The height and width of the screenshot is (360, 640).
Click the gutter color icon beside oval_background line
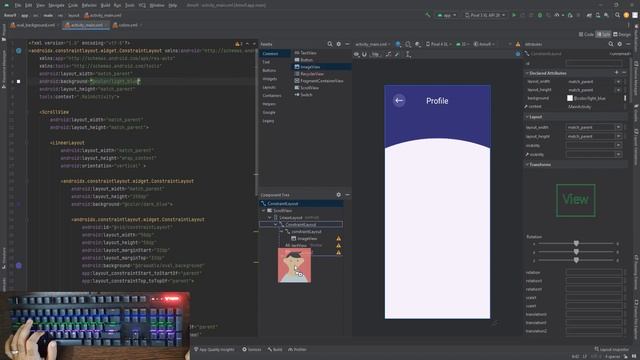[x=18, y=265]
